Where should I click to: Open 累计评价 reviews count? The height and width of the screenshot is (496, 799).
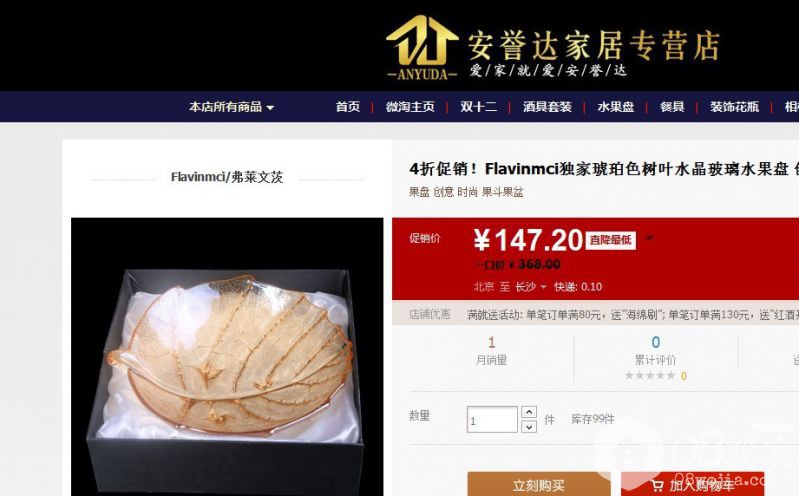point(655,351)
